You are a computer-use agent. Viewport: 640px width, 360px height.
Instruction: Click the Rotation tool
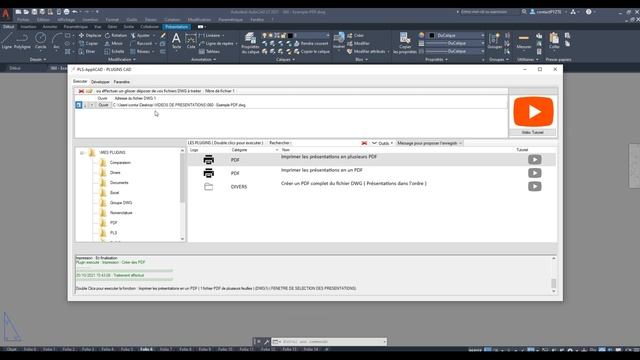coord(116,36)
